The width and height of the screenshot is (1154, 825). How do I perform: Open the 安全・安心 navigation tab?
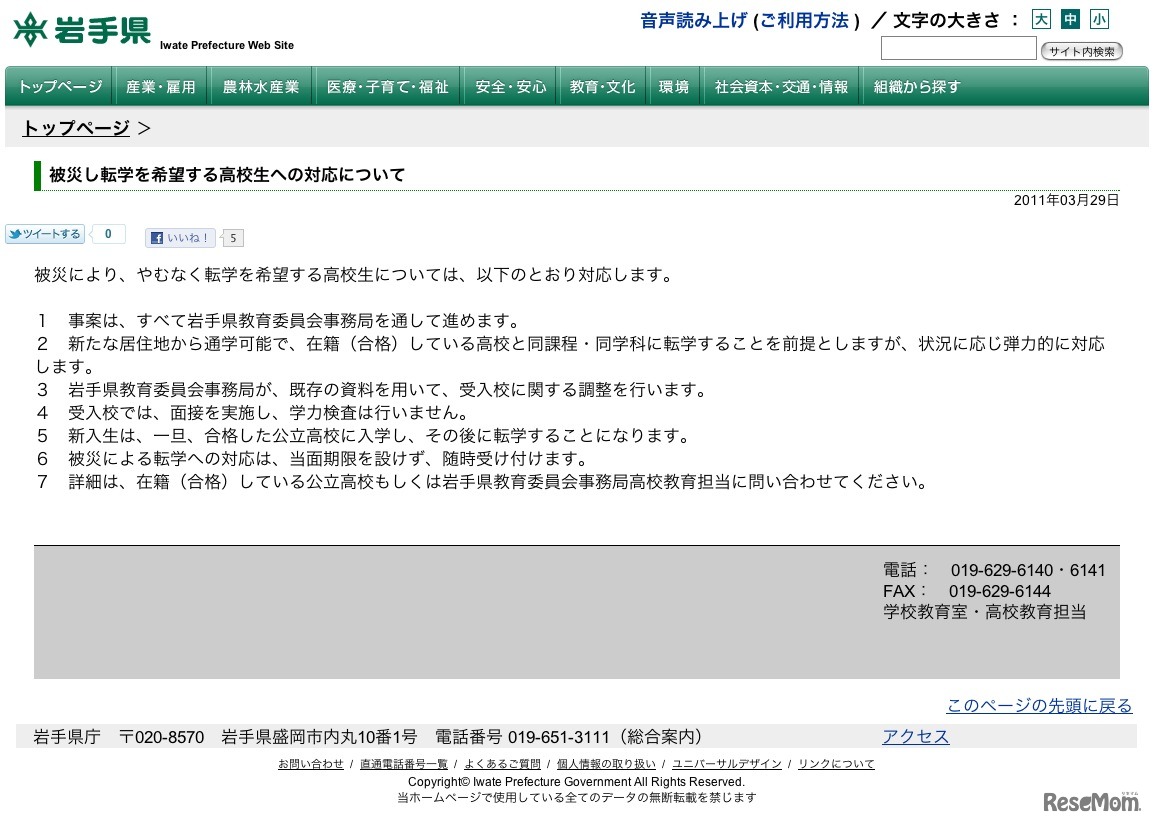pos(511,87)
